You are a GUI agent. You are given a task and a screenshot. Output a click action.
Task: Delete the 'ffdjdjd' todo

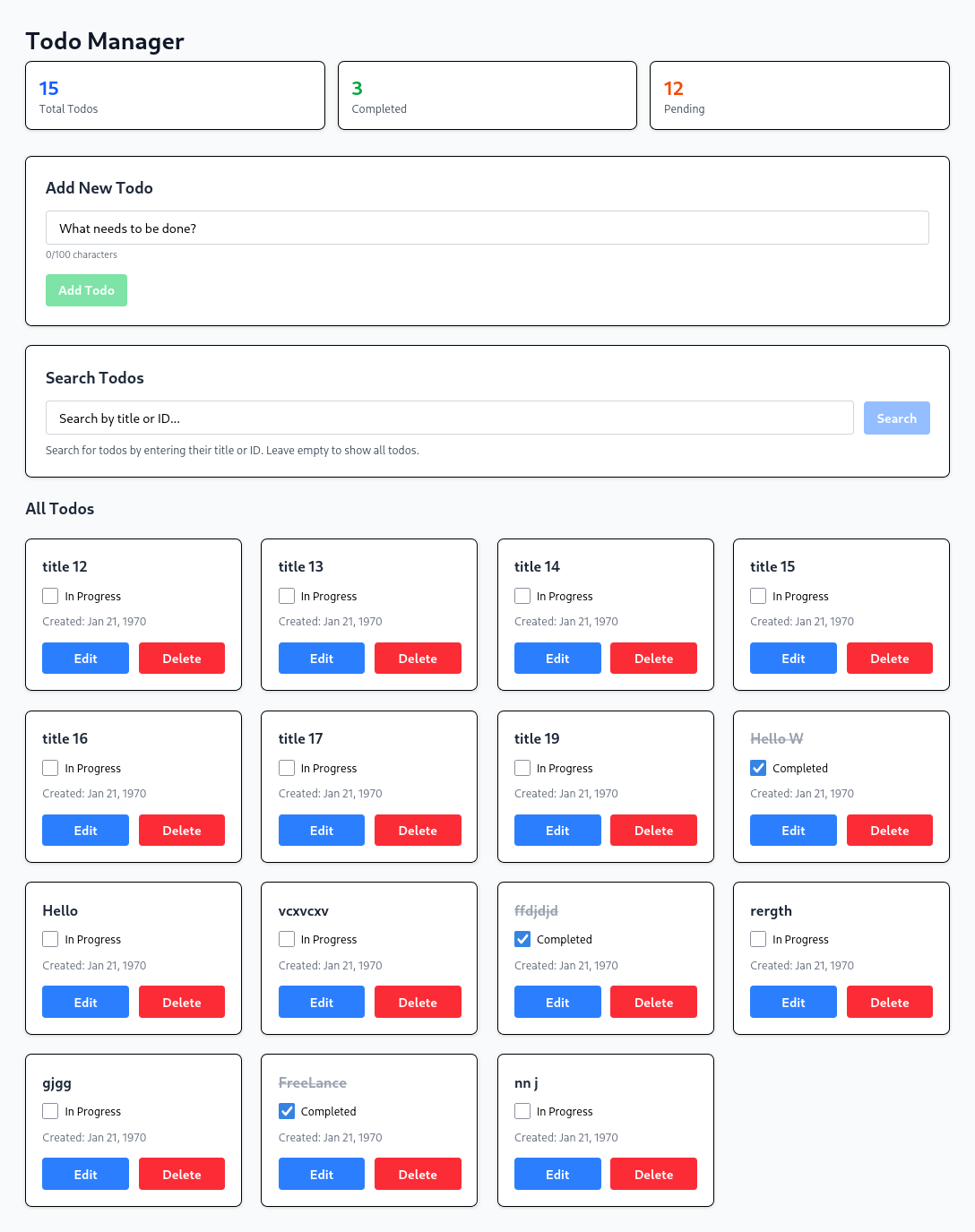[654, 1002]
